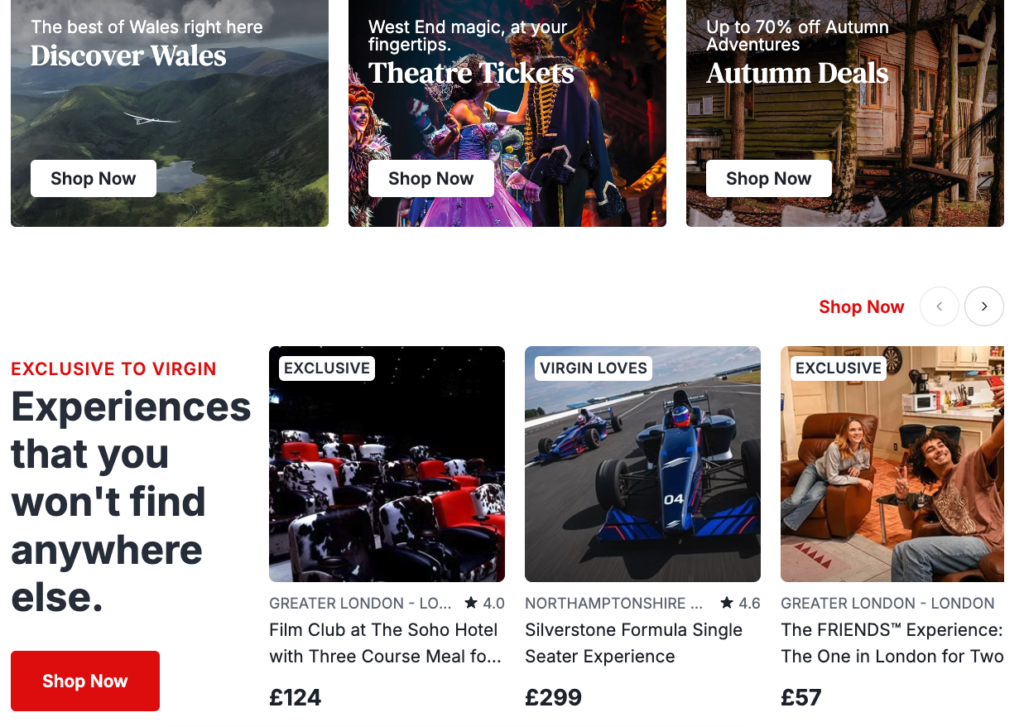Click the EXCLUSIVE badge on FRIENDS card

coord(838,368)
